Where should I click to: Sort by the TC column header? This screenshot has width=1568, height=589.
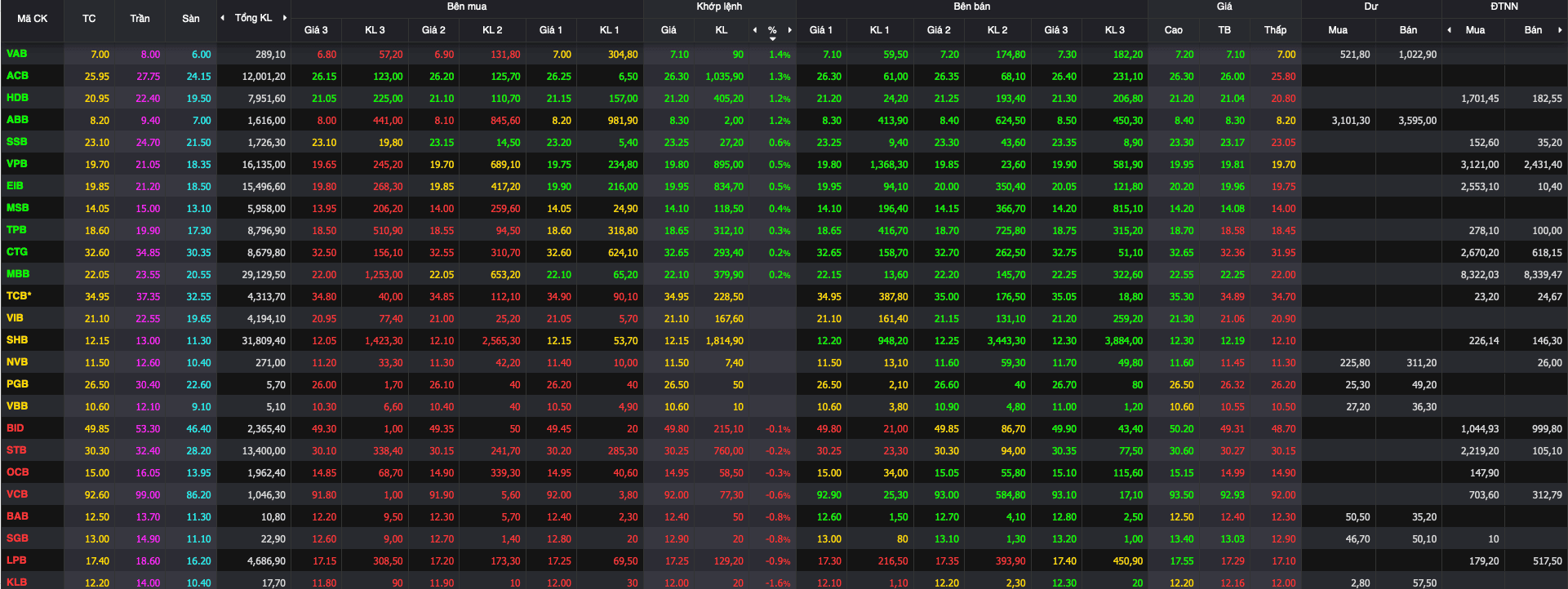pos(89,18)
